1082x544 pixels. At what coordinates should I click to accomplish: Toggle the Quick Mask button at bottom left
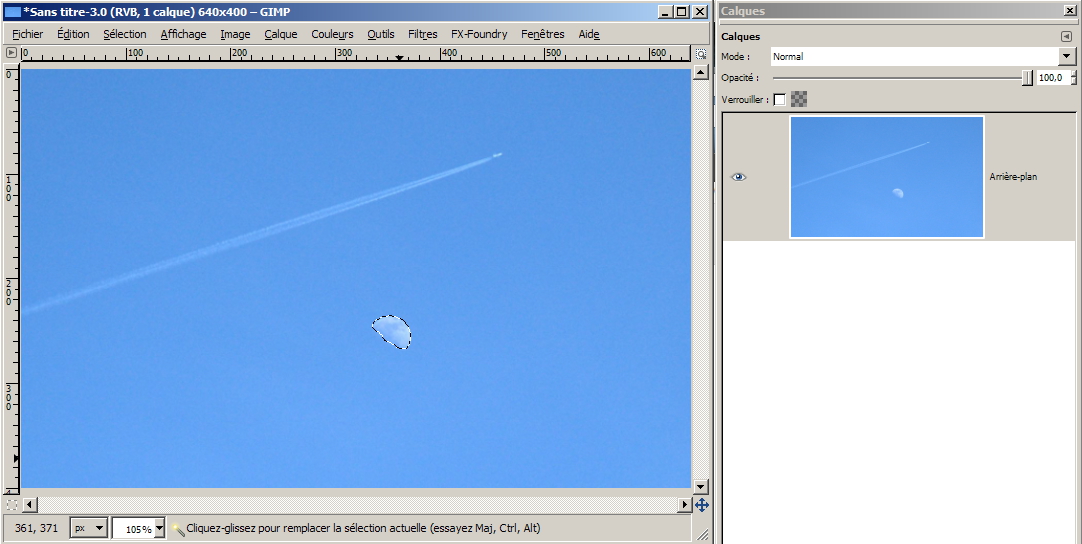click(12, 505)
